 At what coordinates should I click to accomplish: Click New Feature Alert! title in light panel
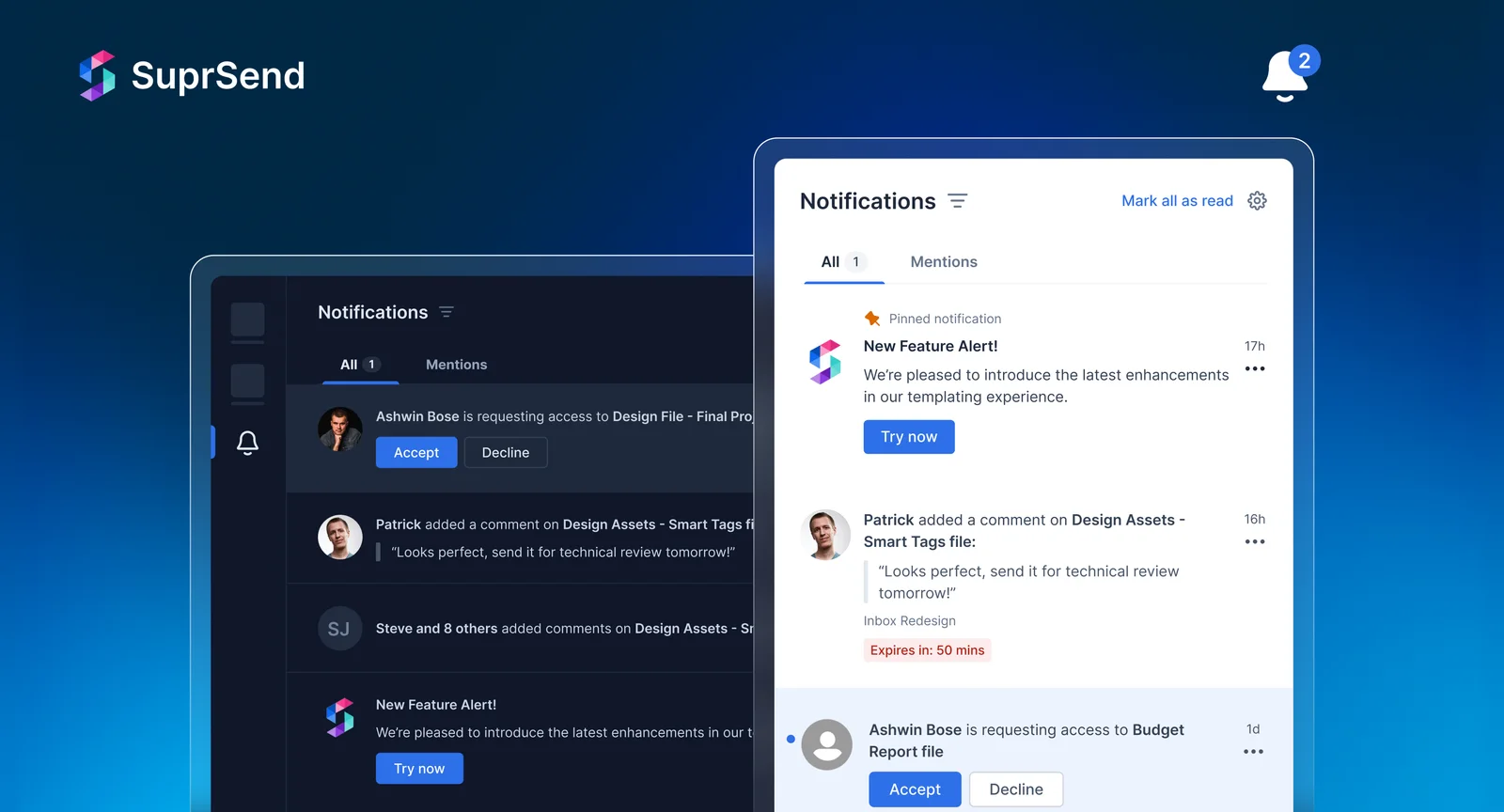click(931, 347)
